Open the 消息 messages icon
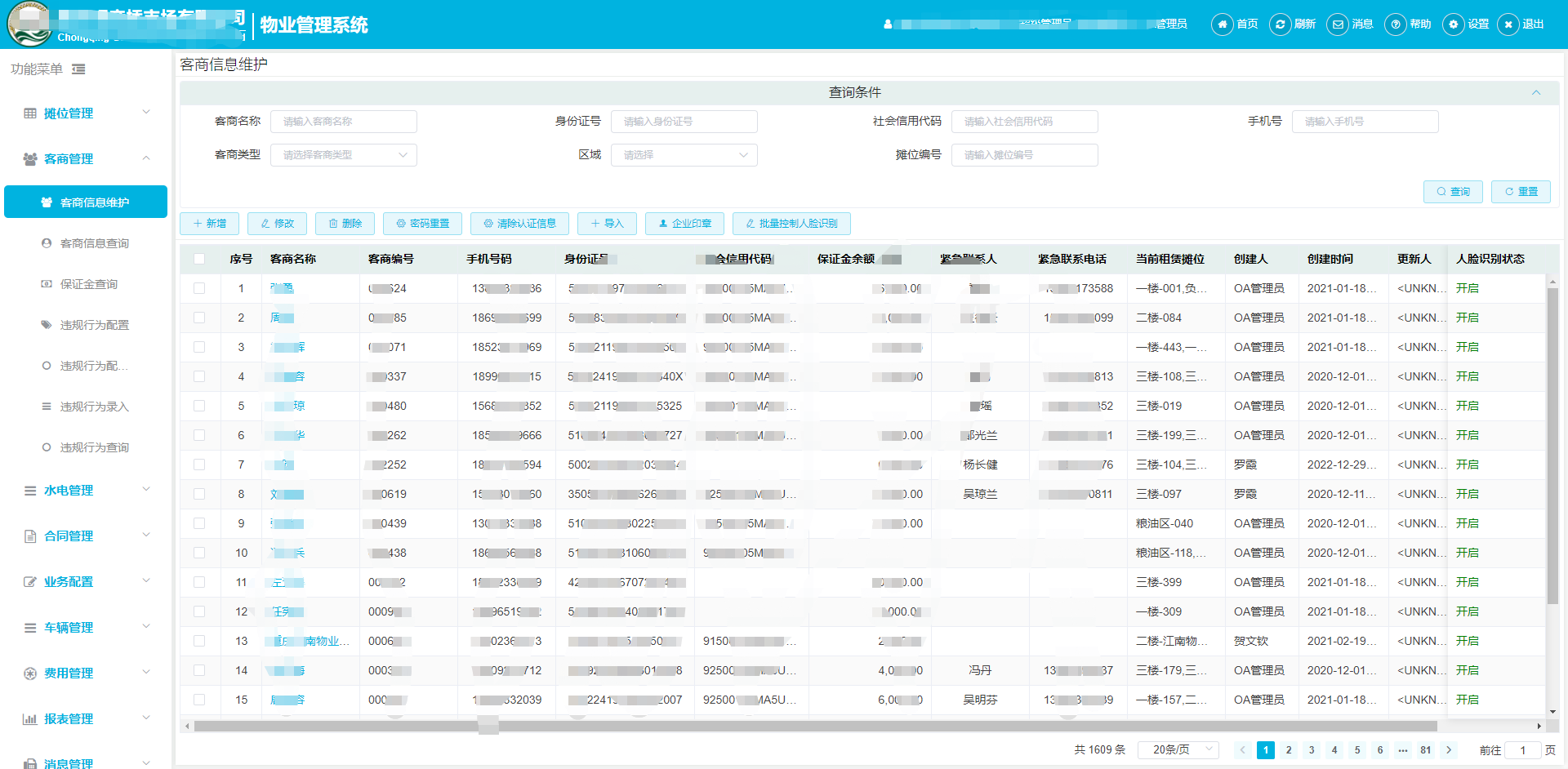Image resolution: width=1568 pixels, height=769 pixels. point(1338,24)
